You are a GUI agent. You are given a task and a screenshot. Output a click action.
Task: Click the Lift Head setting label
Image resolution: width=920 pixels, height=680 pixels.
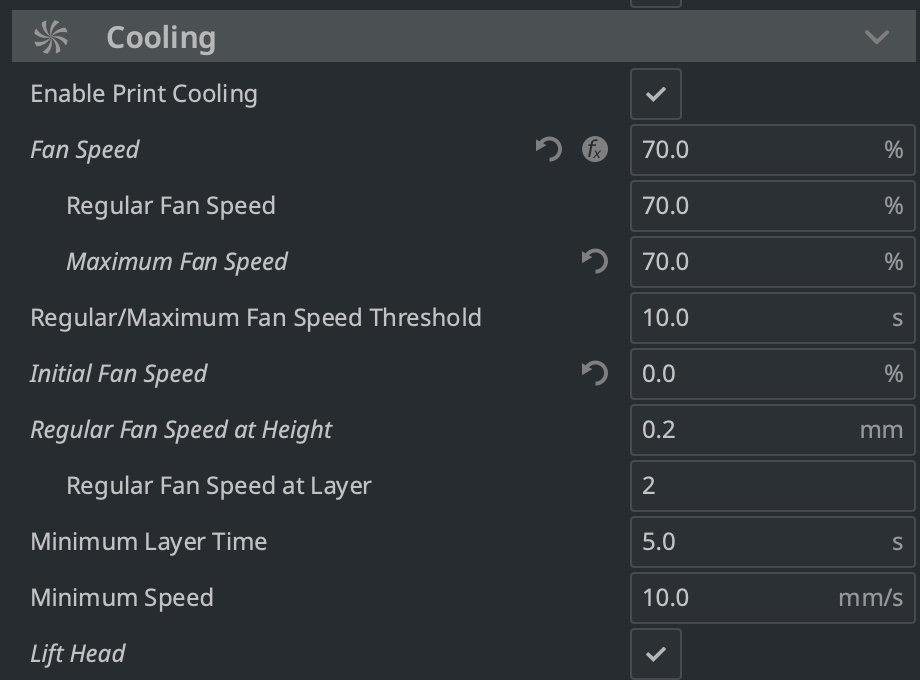pyautogui.click(x=77, y=654)
